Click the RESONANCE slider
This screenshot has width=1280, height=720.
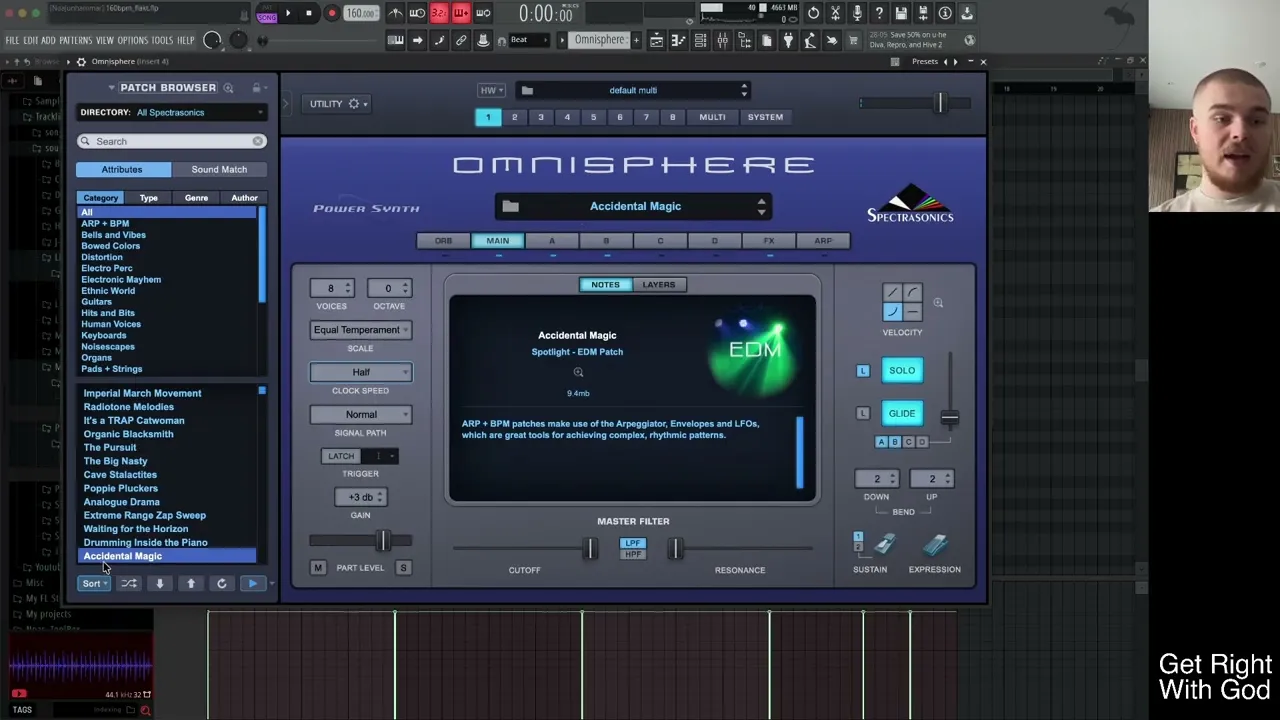tap(739, 548)
